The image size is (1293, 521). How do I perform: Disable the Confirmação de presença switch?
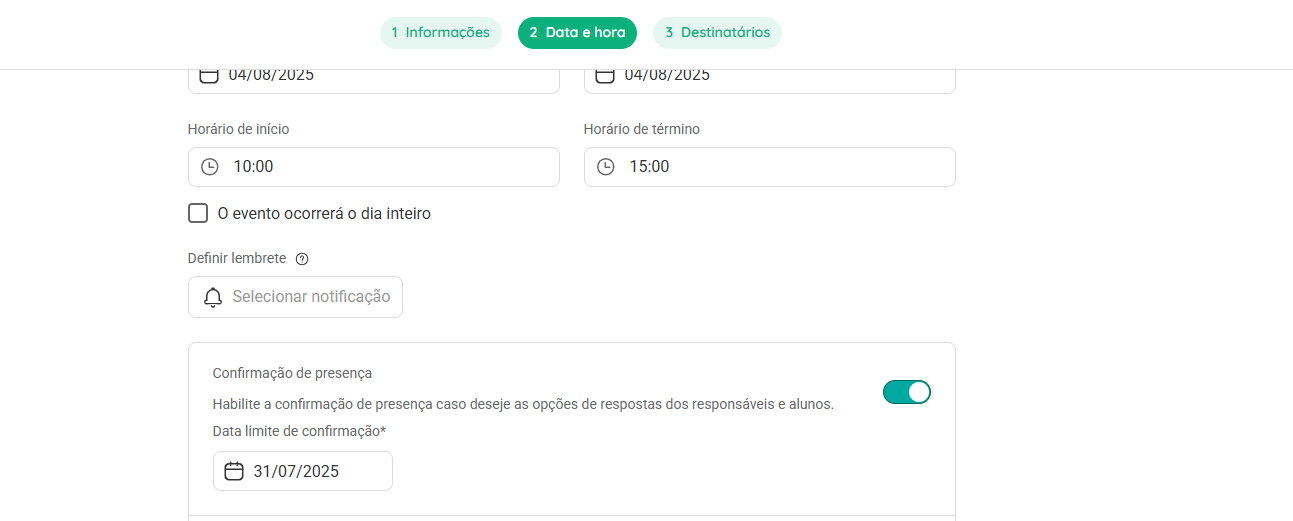click(906, 392)
